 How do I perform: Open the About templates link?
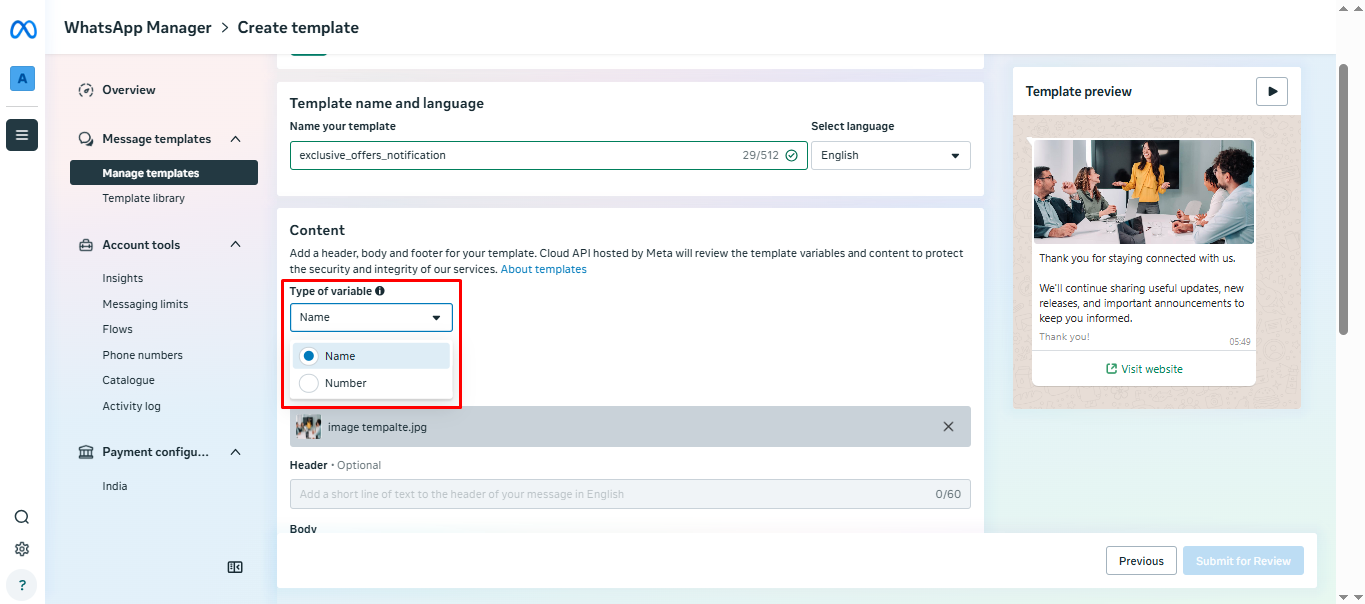[544, 270]
